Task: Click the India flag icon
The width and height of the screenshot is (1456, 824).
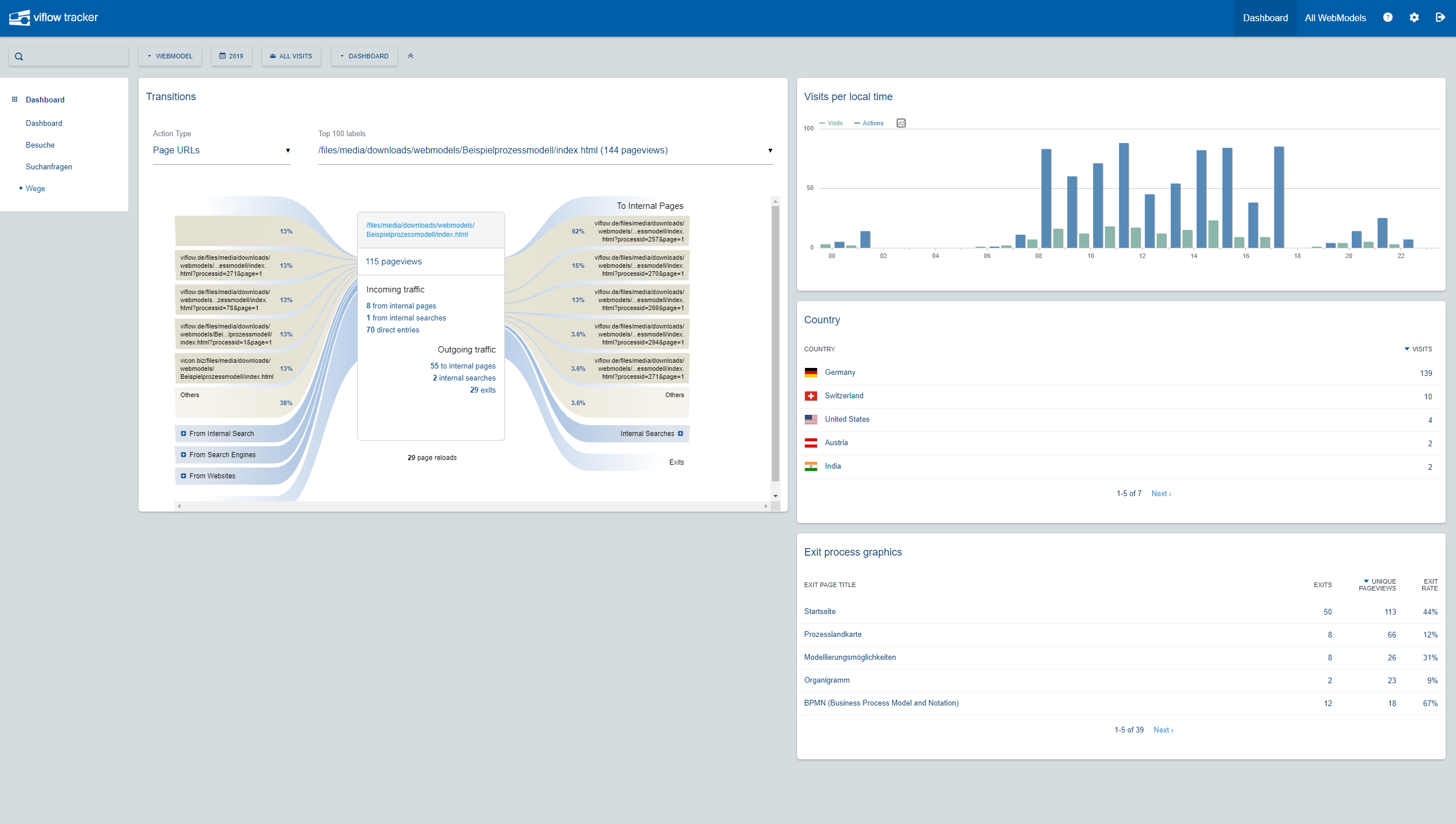Action: point(811,466)
